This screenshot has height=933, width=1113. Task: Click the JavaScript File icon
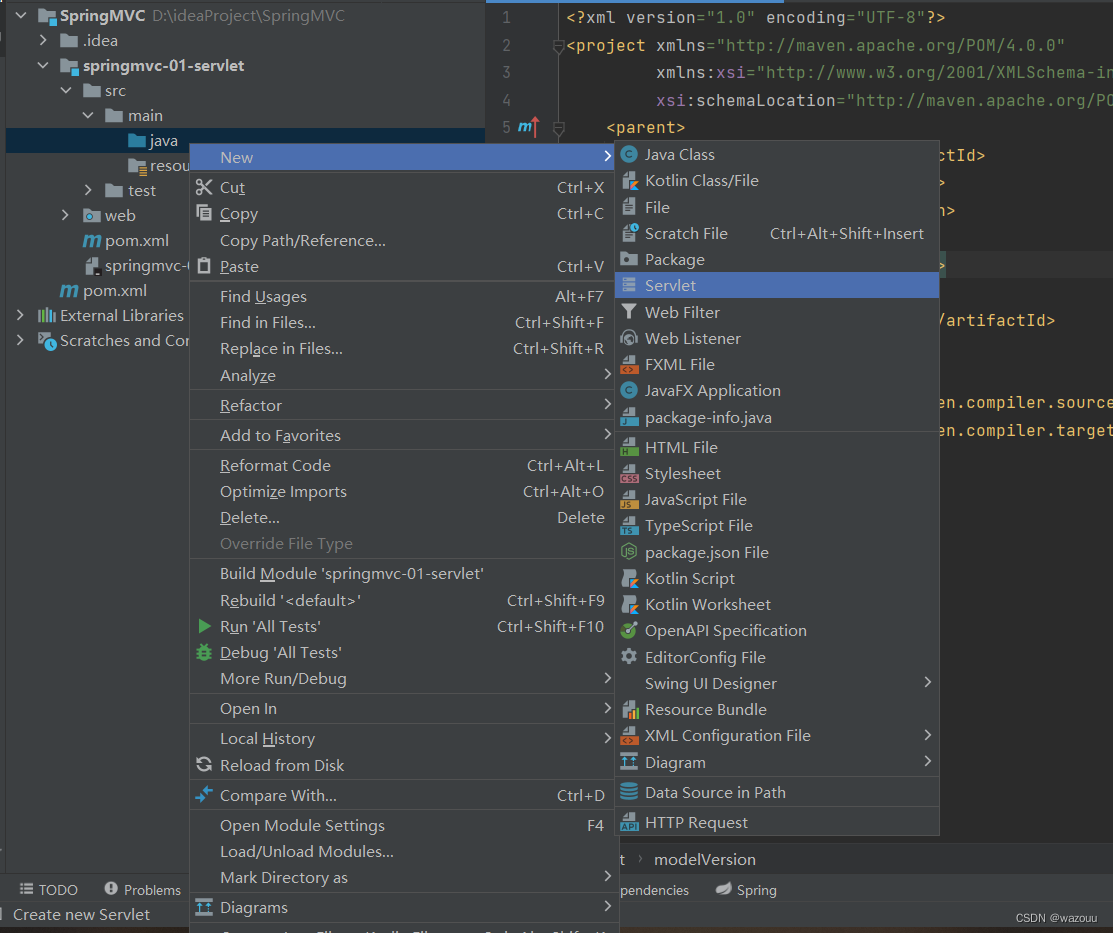(629, 500)
